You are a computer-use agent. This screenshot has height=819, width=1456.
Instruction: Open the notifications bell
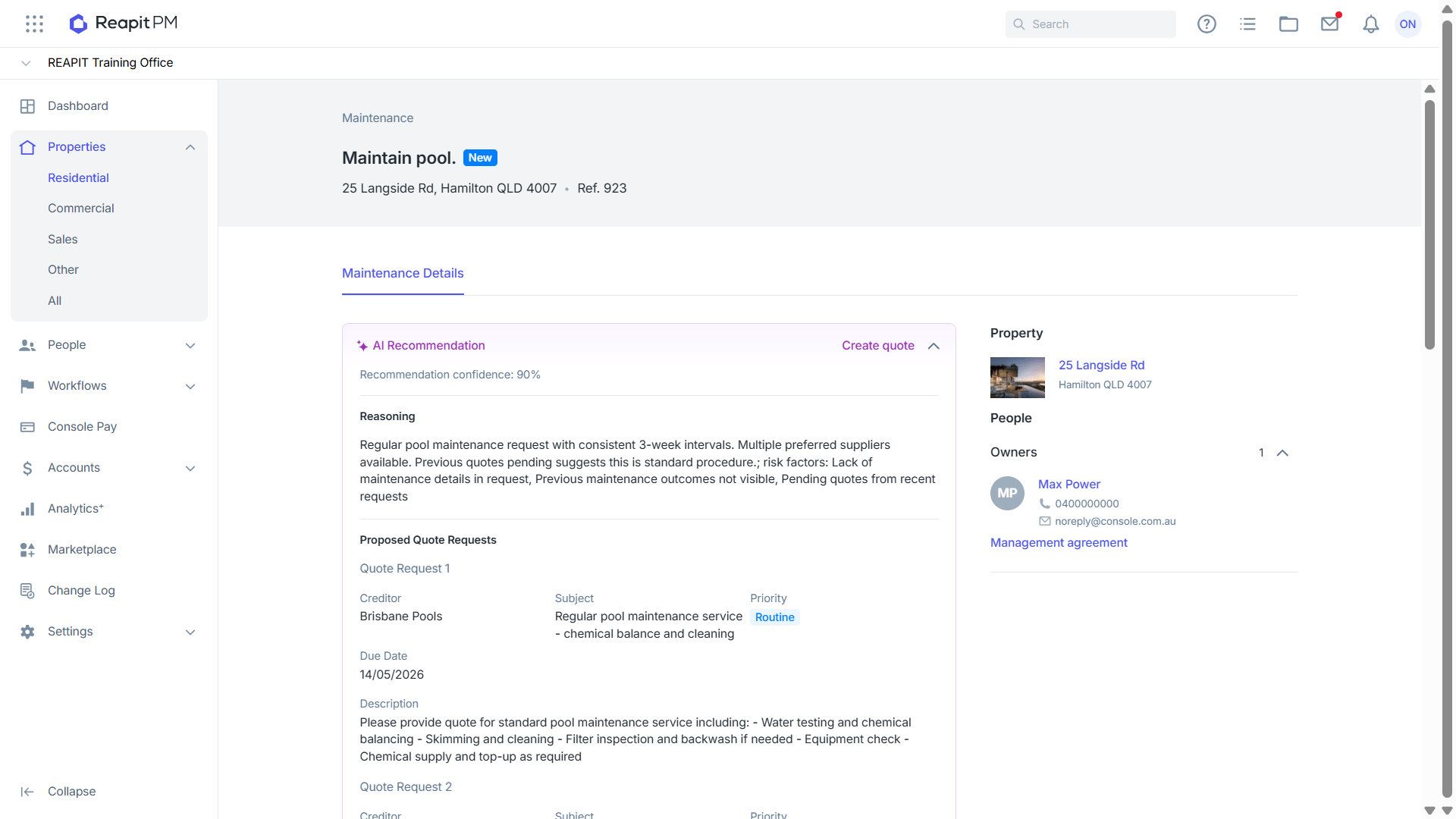pos(1370,24)
